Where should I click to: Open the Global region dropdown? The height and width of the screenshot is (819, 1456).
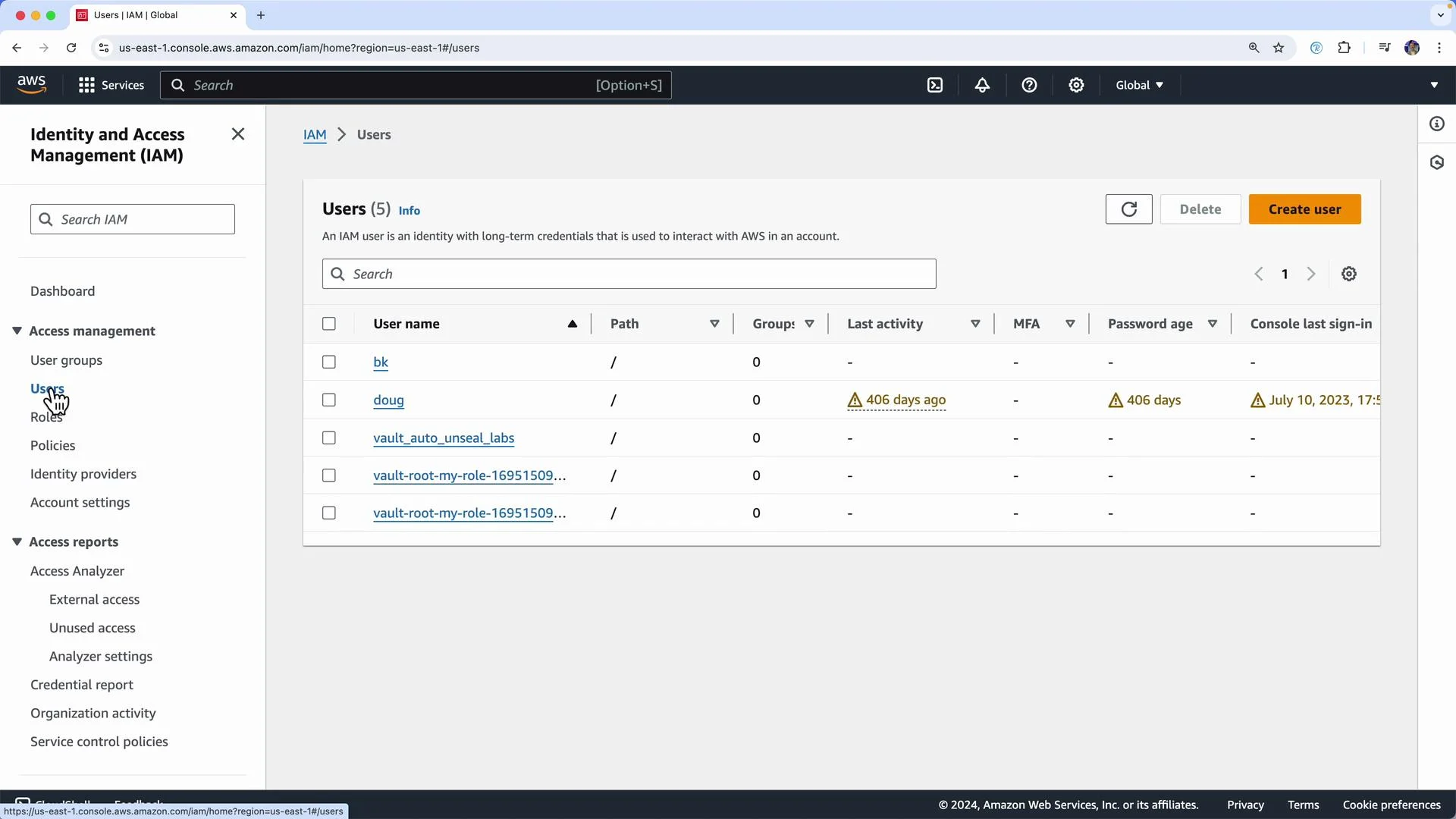[x=1139, y=85]
